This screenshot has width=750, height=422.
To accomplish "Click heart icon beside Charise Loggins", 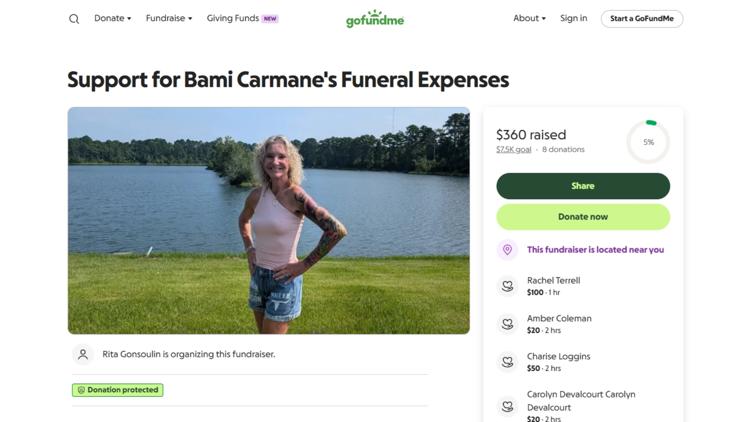I will pyautogui.click(x=507, y=362).
